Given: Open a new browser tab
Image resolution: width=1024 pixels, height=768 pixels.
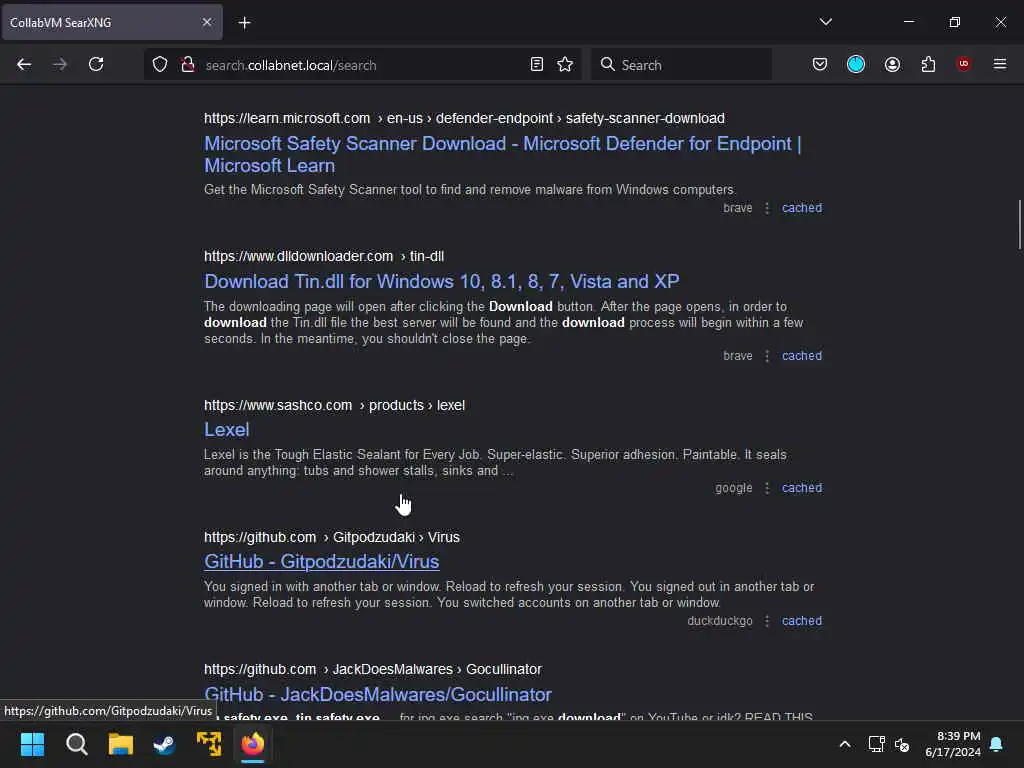Looking at the screenshot, I should [244, 23].
